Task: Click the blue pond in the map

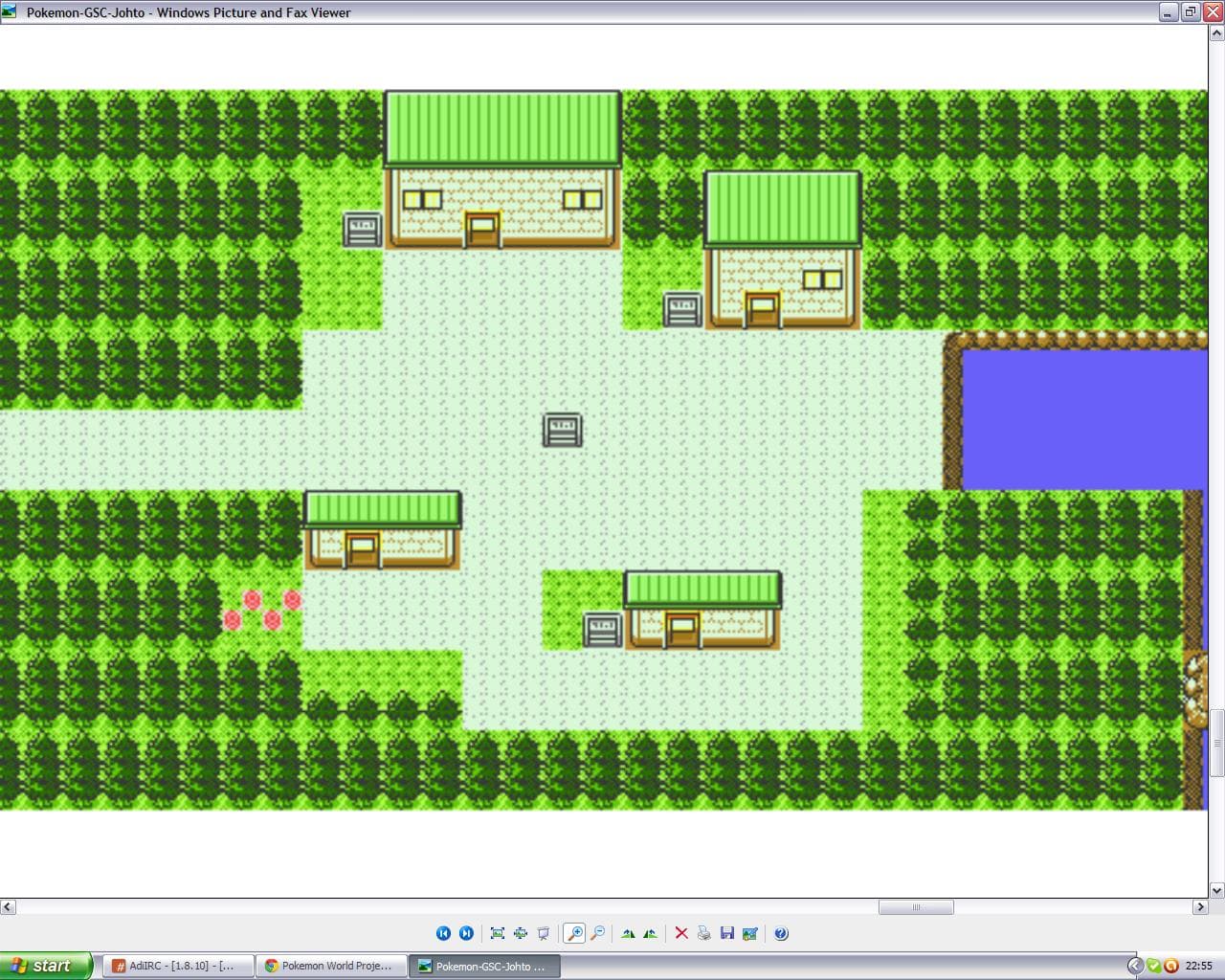Action: 1084,419
